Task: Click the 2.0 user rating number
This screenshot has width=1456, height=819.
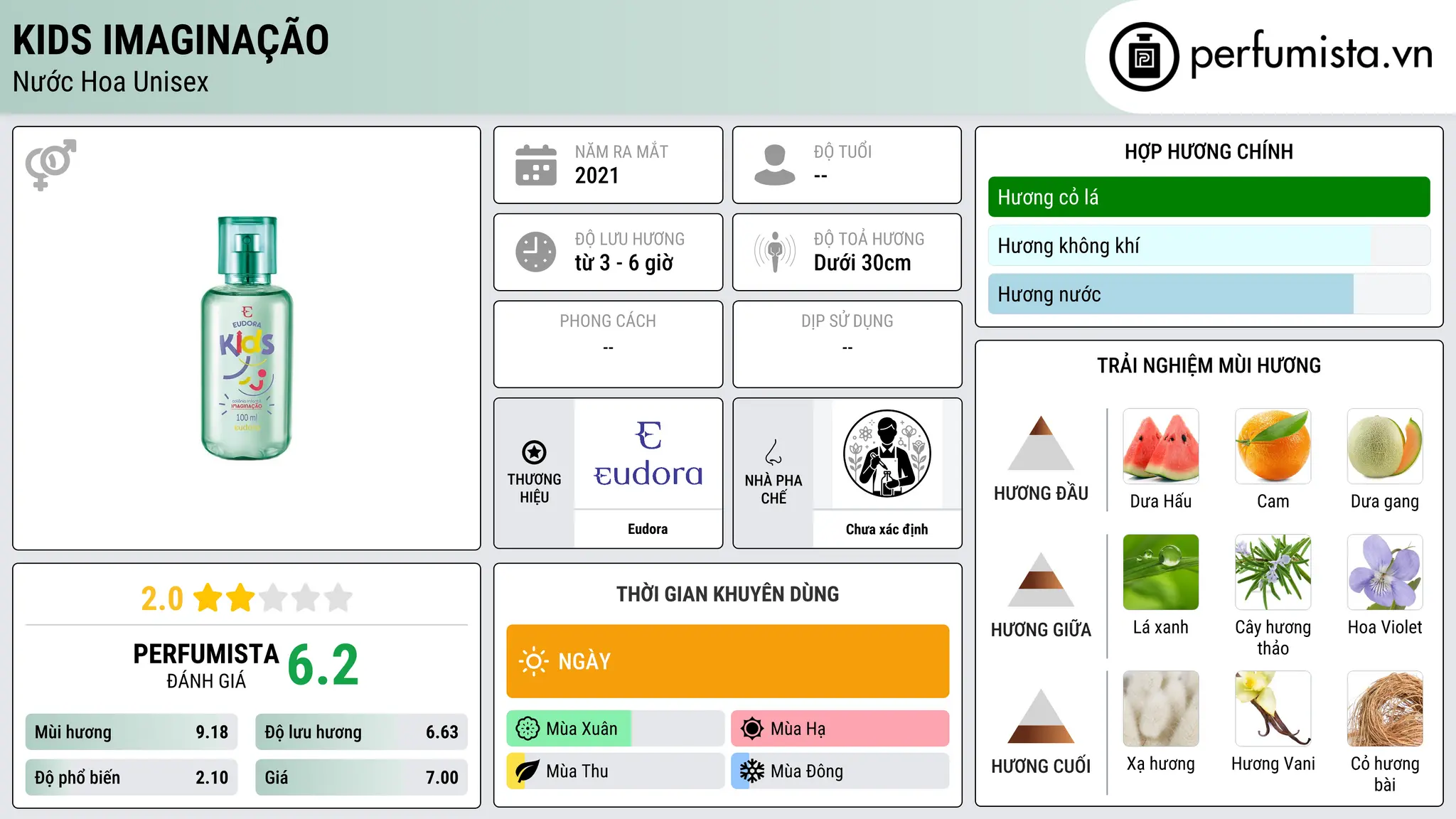Action: point(162,599)
